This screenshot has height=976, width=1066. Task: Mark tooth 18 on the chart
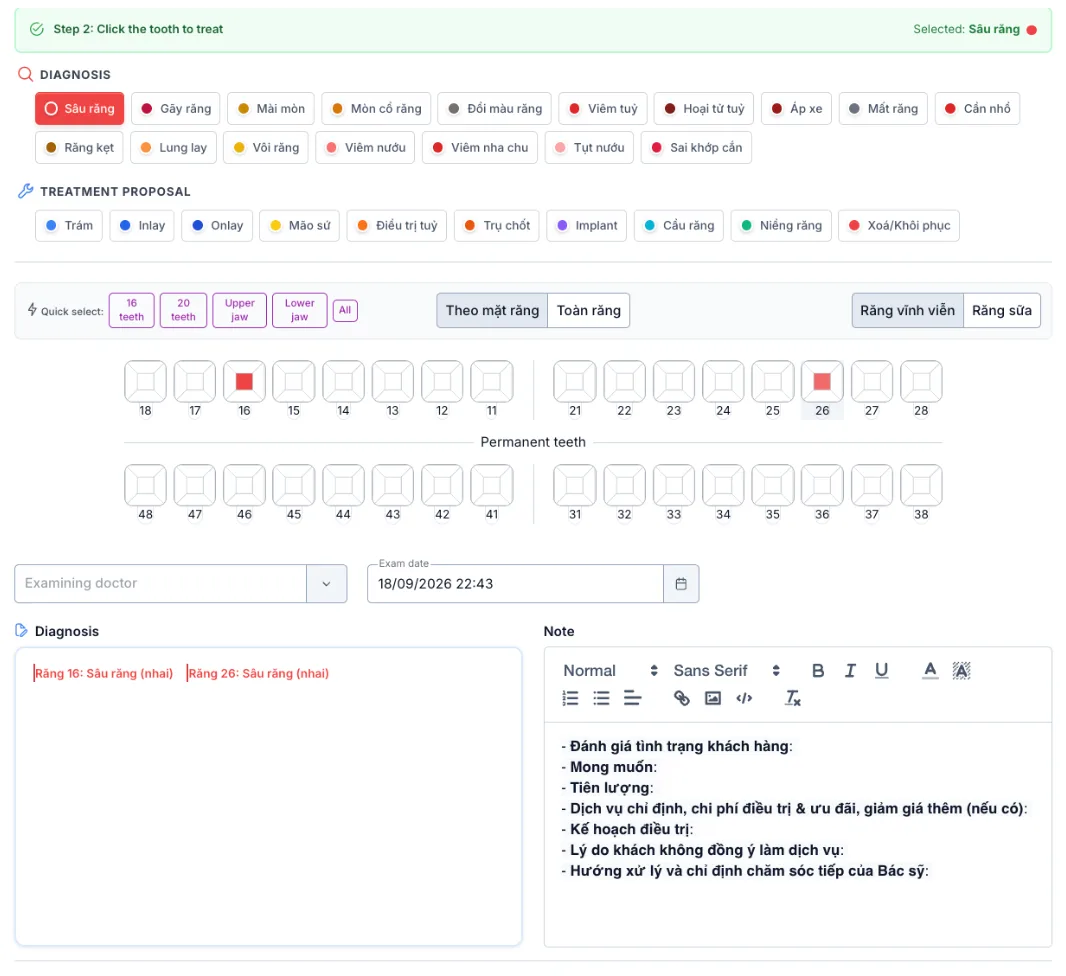coord(145,381)
